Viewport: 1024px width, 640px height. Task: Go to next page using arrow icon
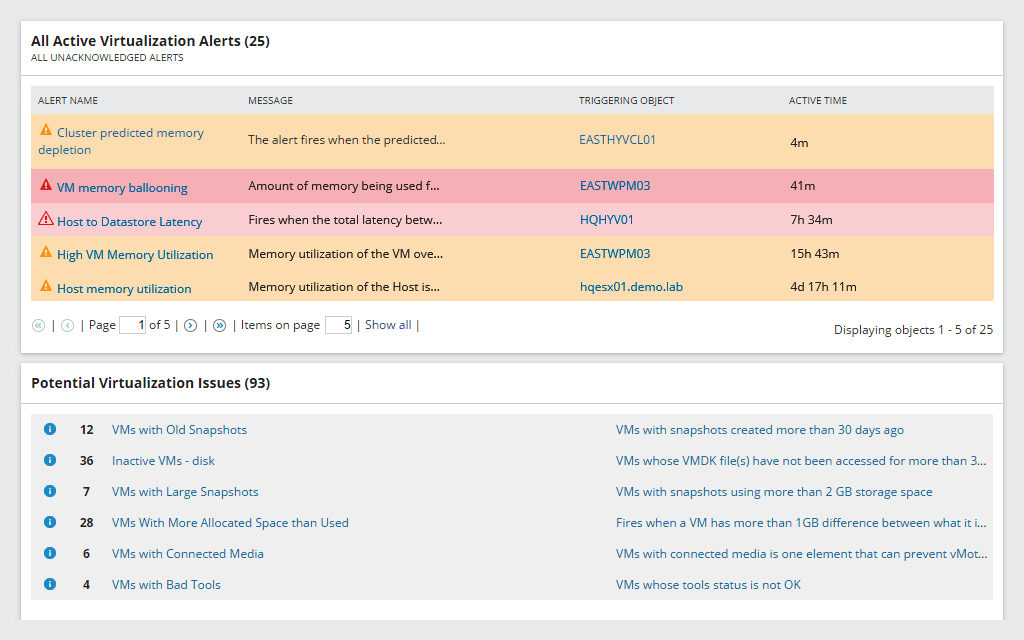point(190,324)
